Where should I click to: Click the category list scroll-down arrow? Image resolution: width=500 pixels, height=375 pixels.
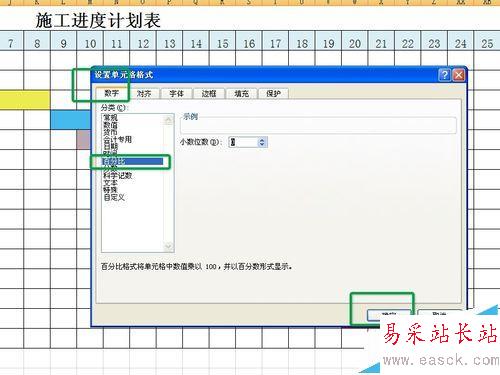[169, 246]
